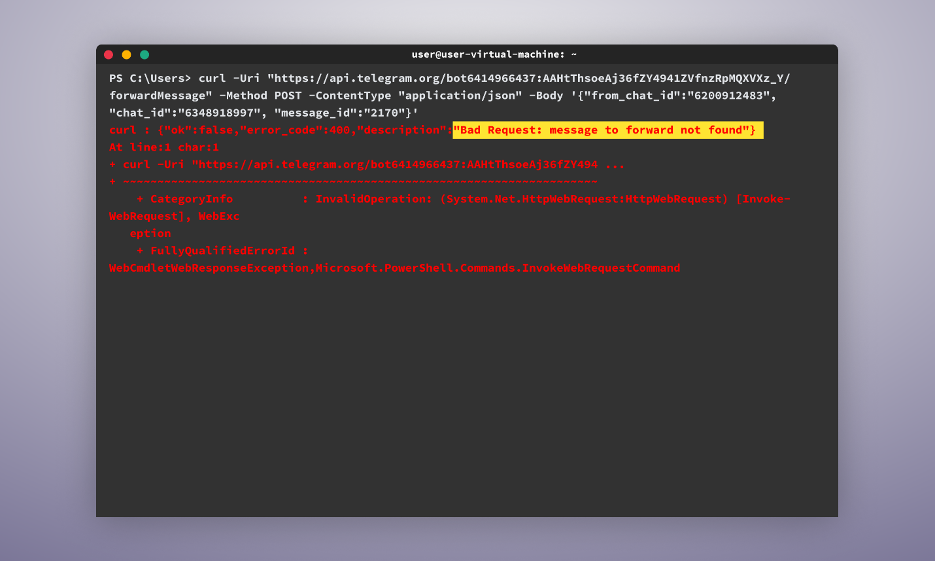The image size is (936, 562).
Task: Click the CategoryInfo label
Action: 192,199
